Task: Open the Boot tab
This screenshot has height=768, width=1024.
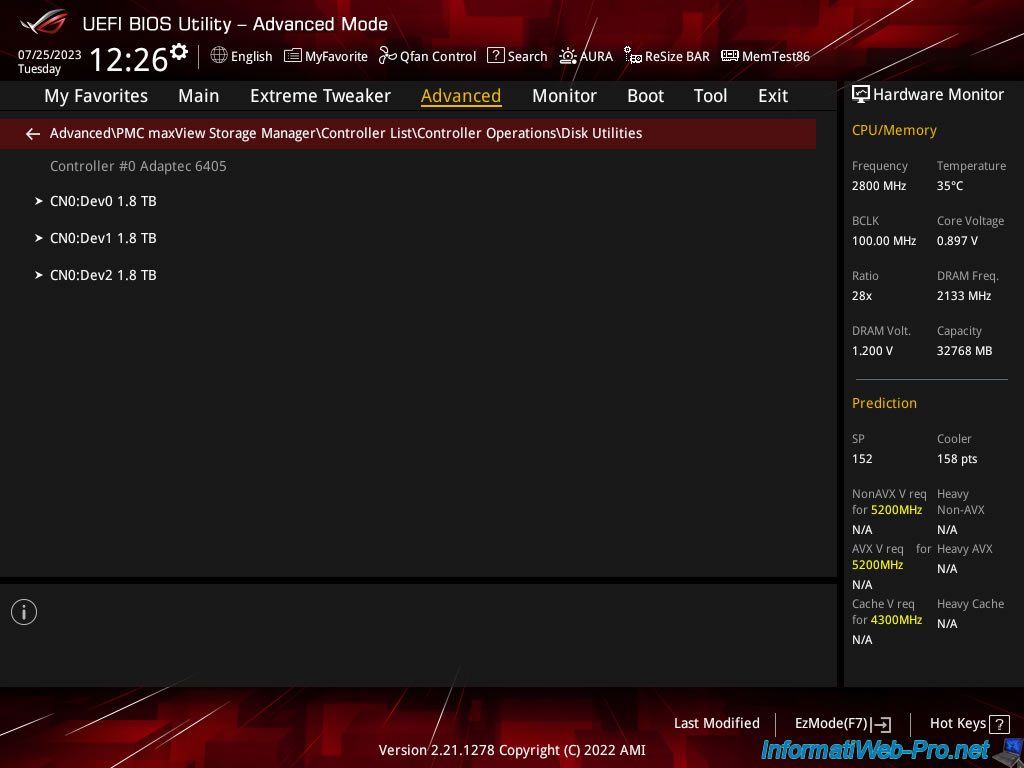Action: click(645, 96)
